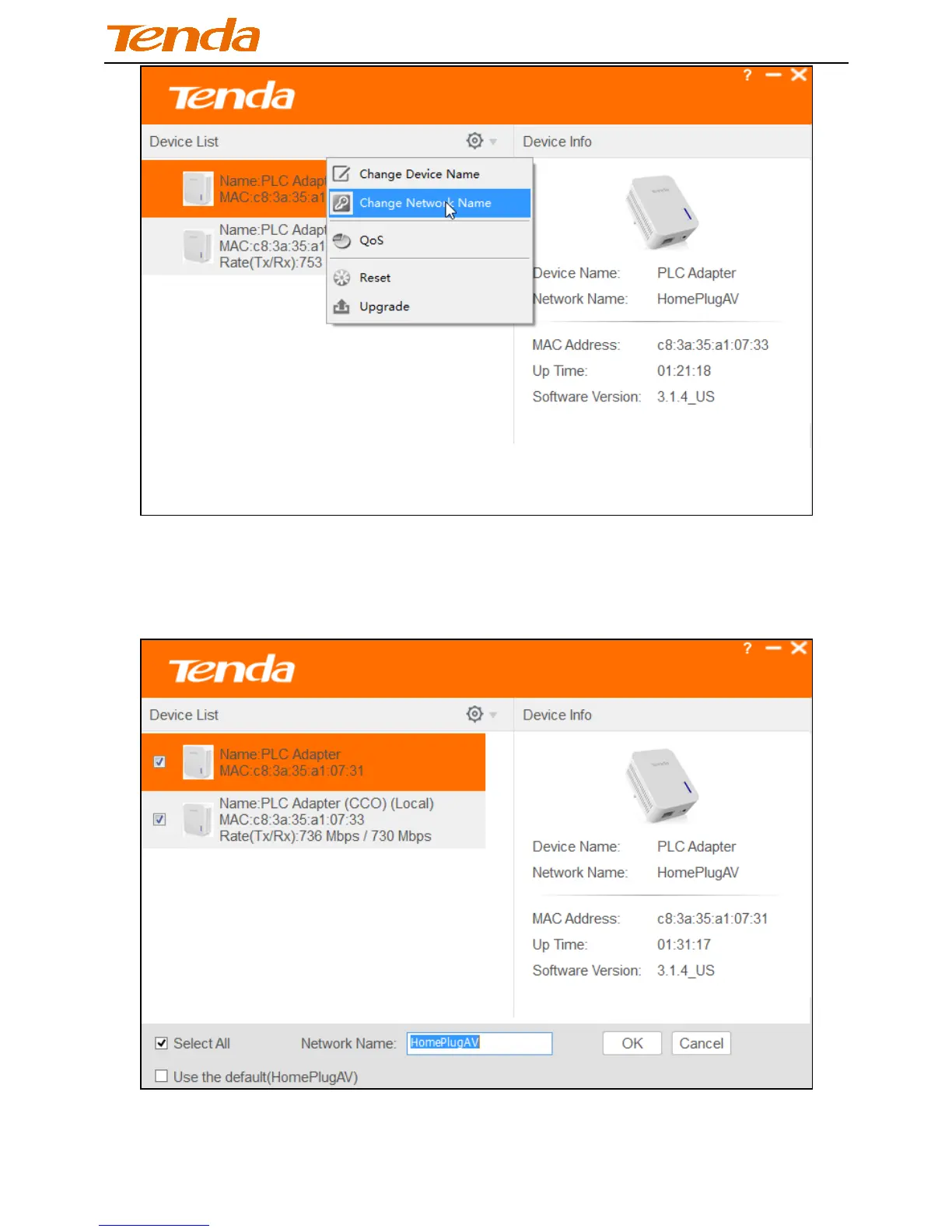Click the key icon for Change Network Name
Viewport: 952px width, 1232px height.
pos(341,203)
